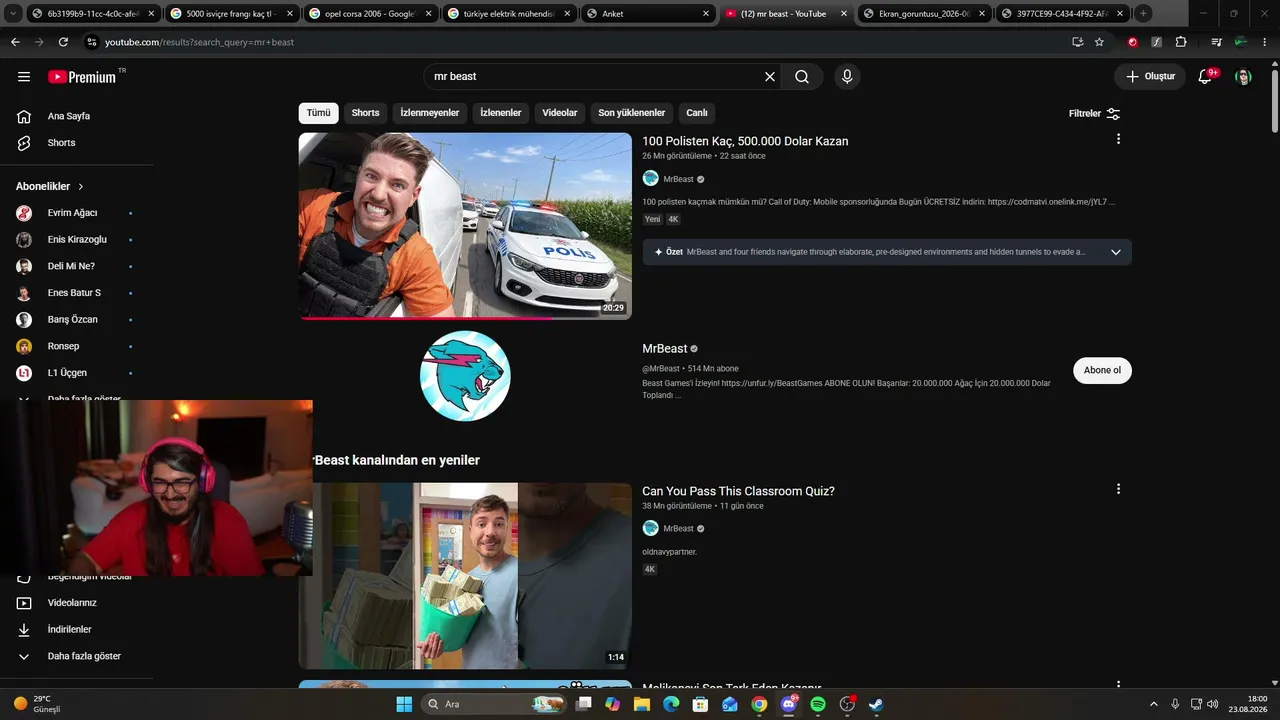Select the İzlenmeyenler filter chip
1280x720 pixels.
(430, 113)
